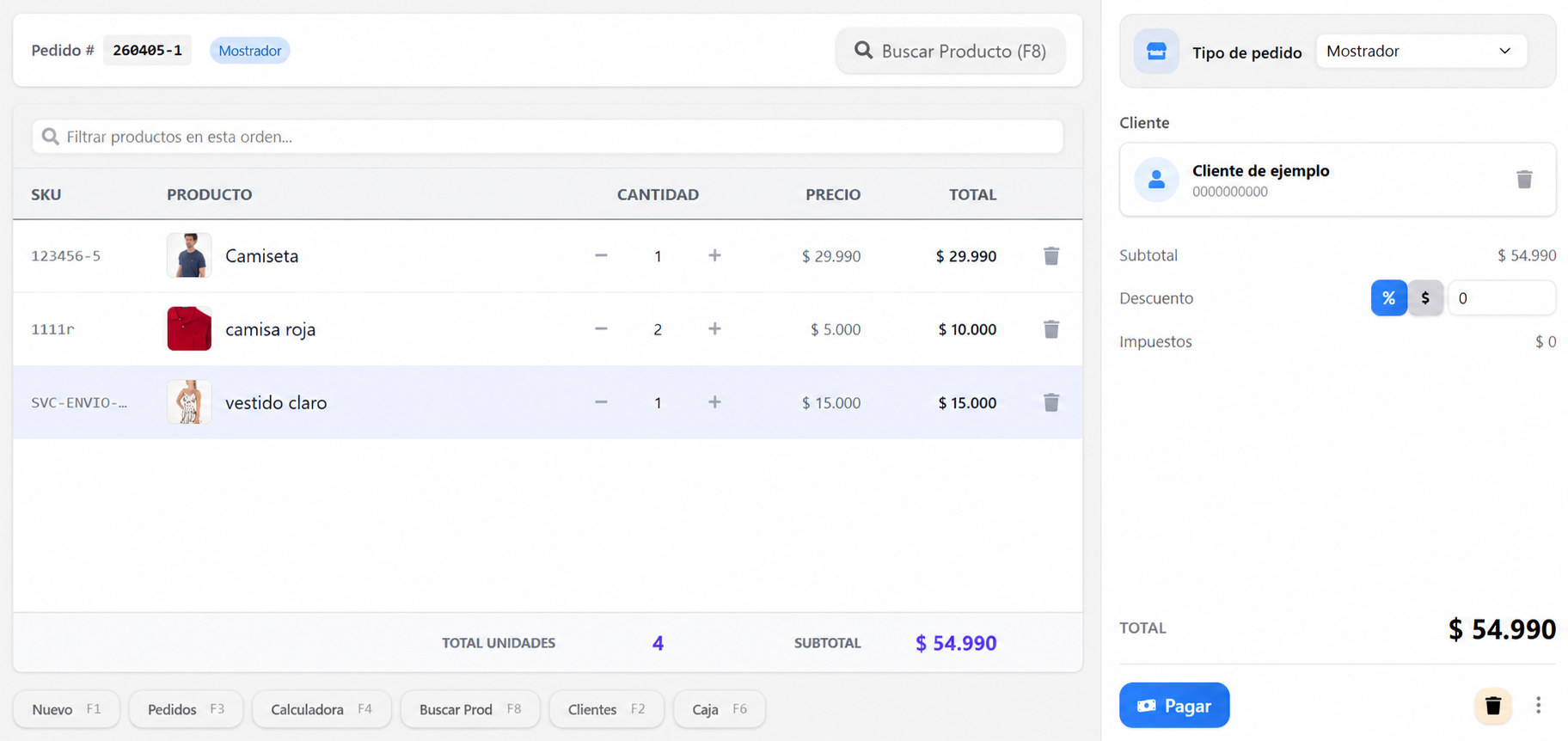The height and width of the screenshot is (741, 1568).
Task: Select dollar amount discount mode
Action: pos(1425,298)
